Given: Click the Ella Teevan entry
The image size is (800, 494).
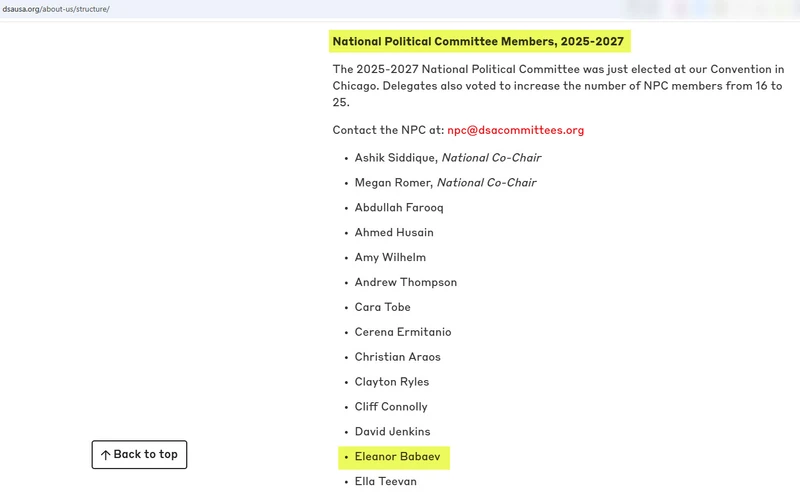Looking at the screenshot, I should pyautogui.click(x=385, y=481).
